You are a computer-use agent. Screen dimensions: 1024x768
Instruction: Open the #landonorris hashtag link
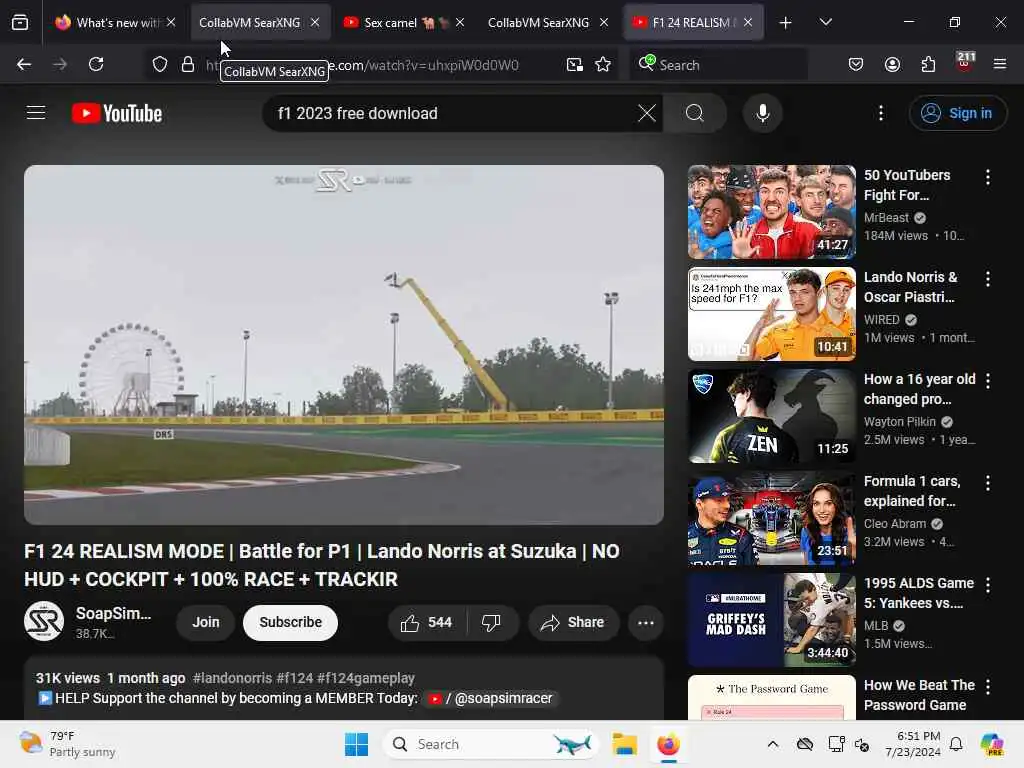[232, 678]
